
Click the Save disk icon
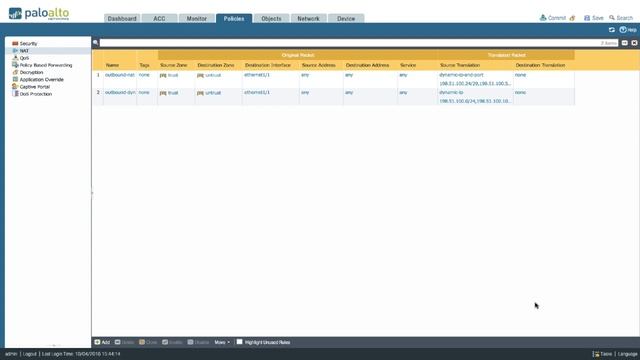(x=587, y=18)
